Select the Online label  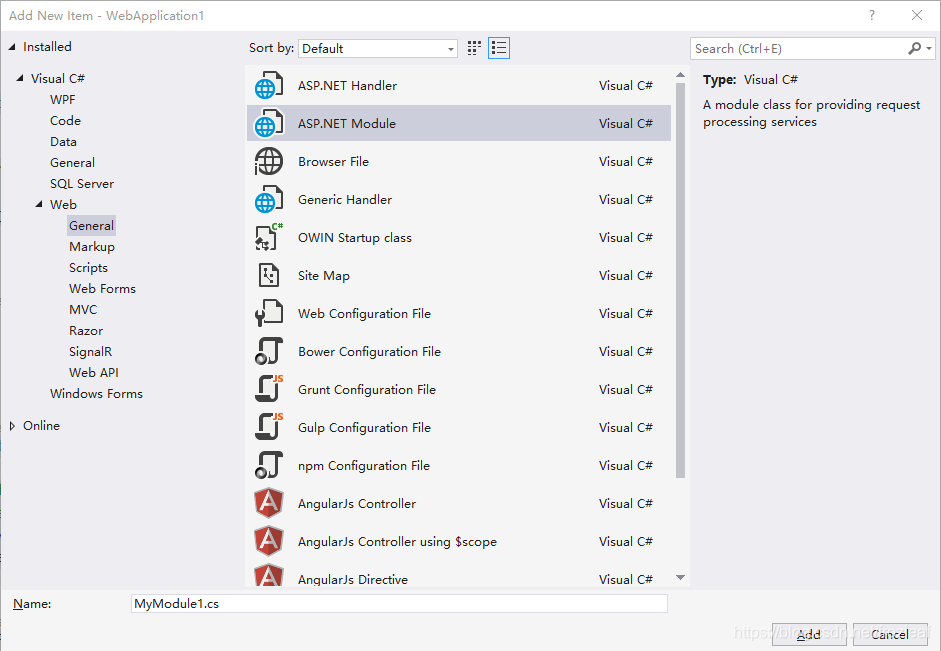pos(41,425)
